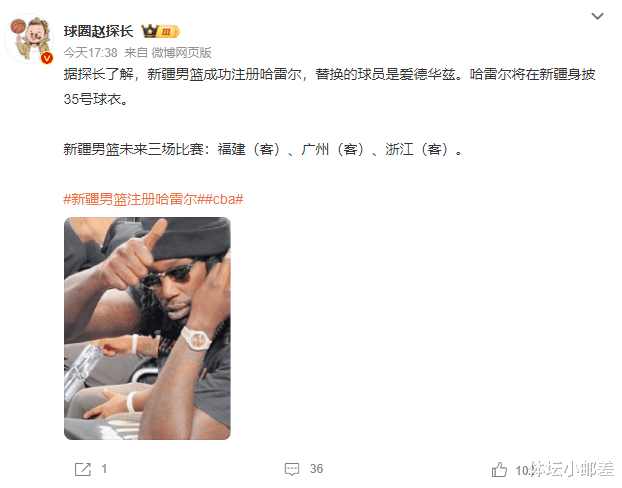Like the post with thumbs-up icon

coord(499,470)
